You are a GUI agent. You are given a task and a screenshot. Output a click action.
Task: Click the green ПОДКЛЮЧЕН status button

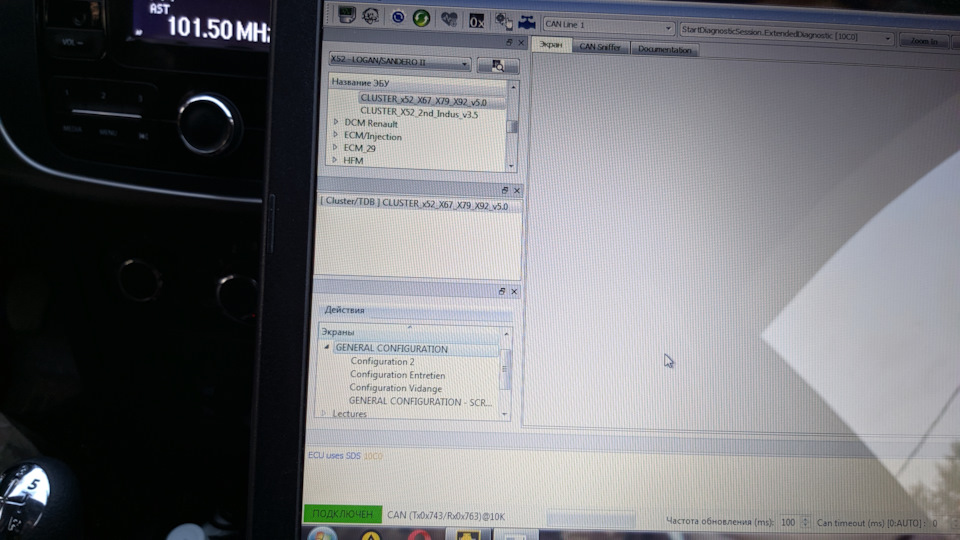342,514
